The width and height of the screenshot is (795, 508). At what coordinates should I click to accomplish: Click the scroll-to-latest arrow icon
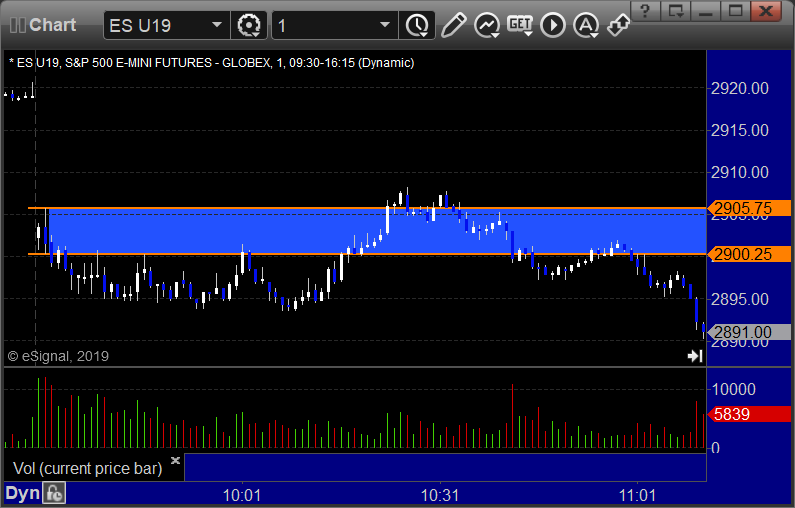(695, 356)
